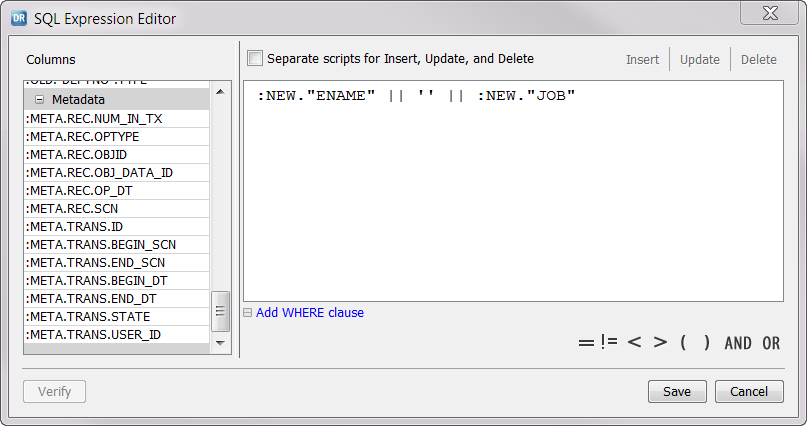The image size is (807, 426).
Task: Switch to the Insert script tab
Action: coord(642,60)
